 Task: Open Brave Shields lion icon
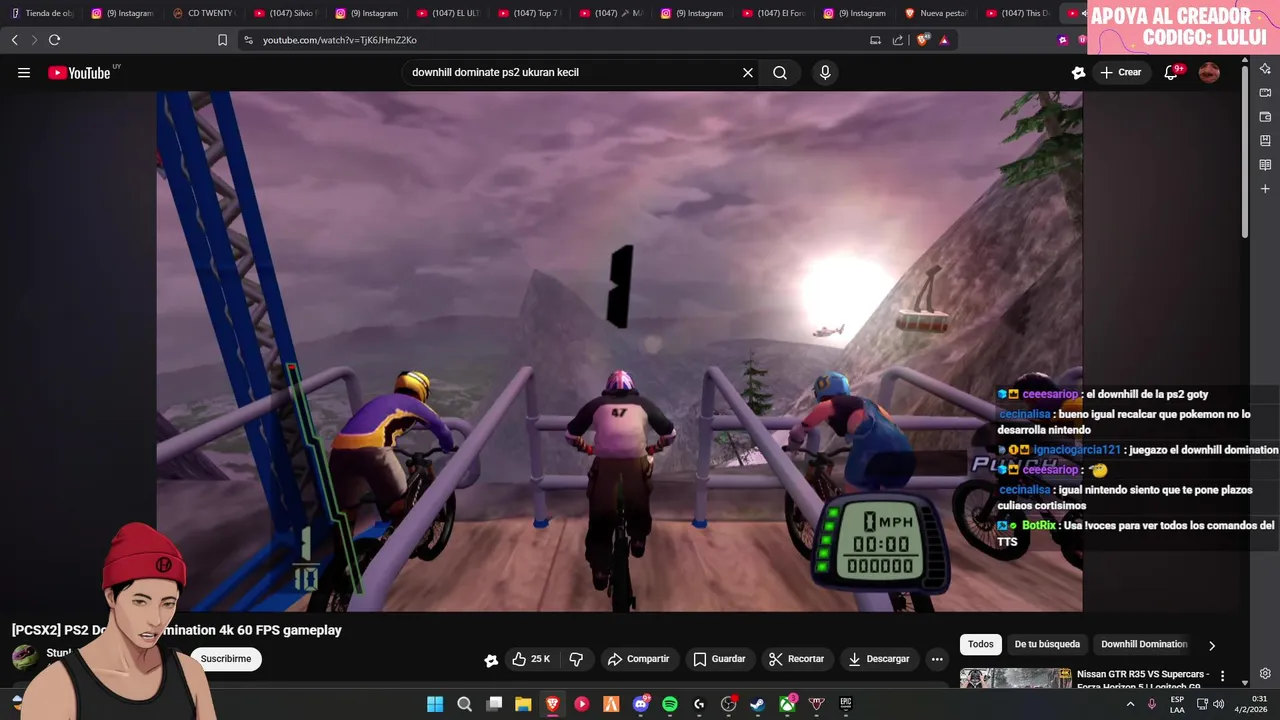(x=923, y=40)
